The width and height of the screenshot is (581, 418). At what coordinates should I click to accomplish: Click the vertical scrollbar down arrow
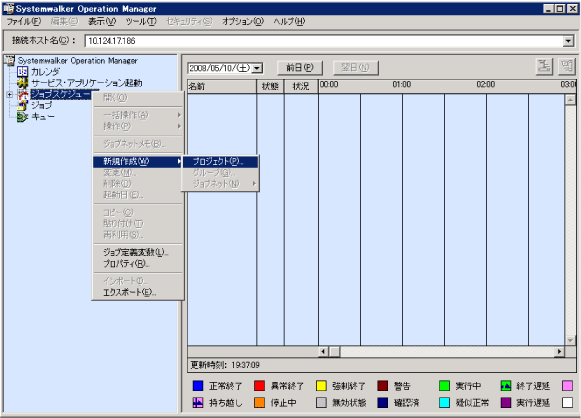point(570,340)
